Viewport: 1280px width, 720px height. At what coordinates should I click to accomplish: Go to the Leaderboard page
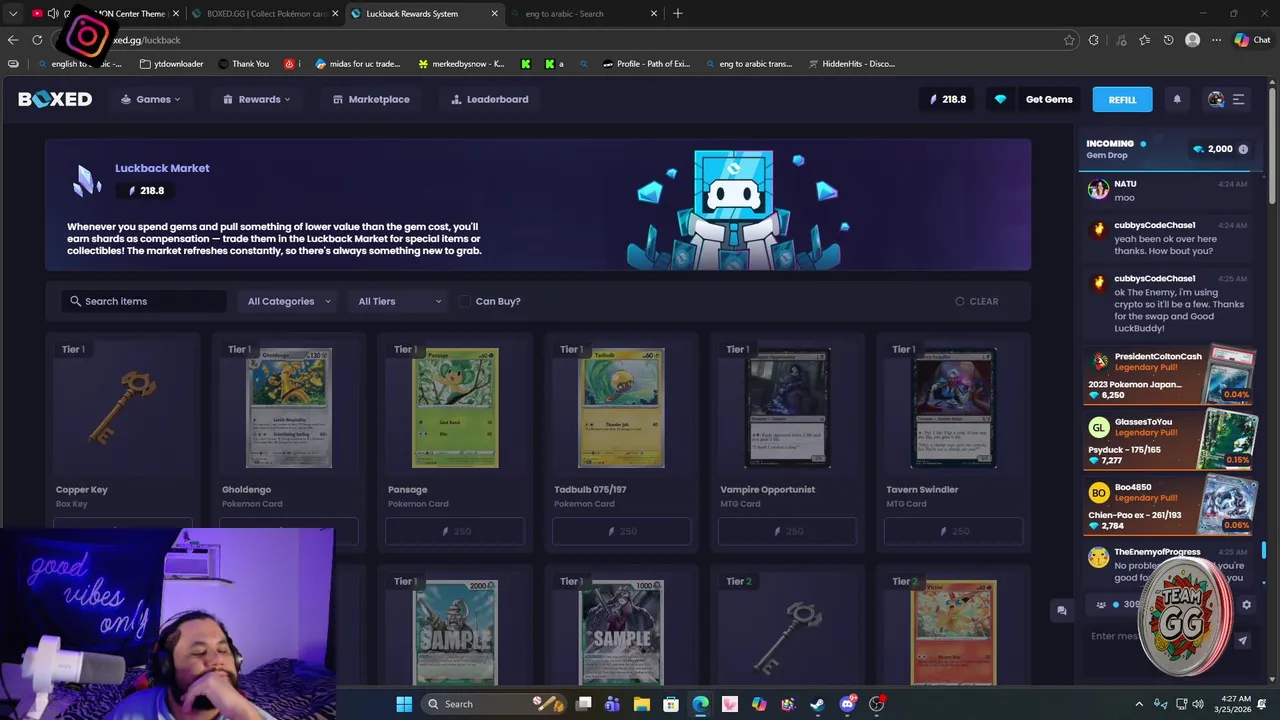(x=490, y=99)
